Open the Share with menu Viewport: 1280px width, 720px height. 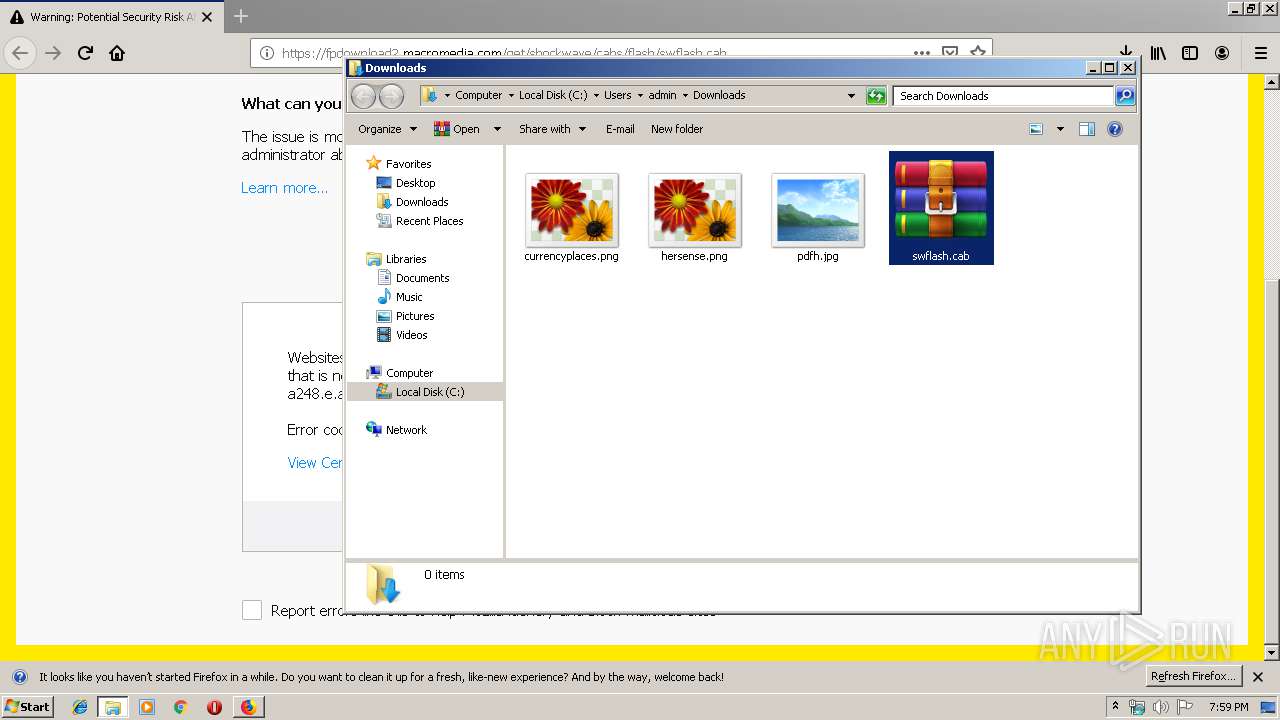point(552,129)
